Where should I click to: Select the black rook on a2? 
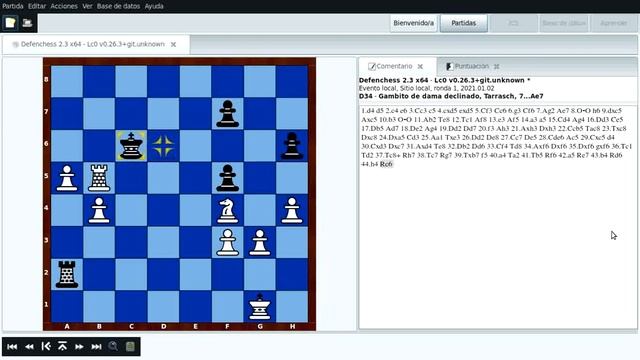coord(67,274)
